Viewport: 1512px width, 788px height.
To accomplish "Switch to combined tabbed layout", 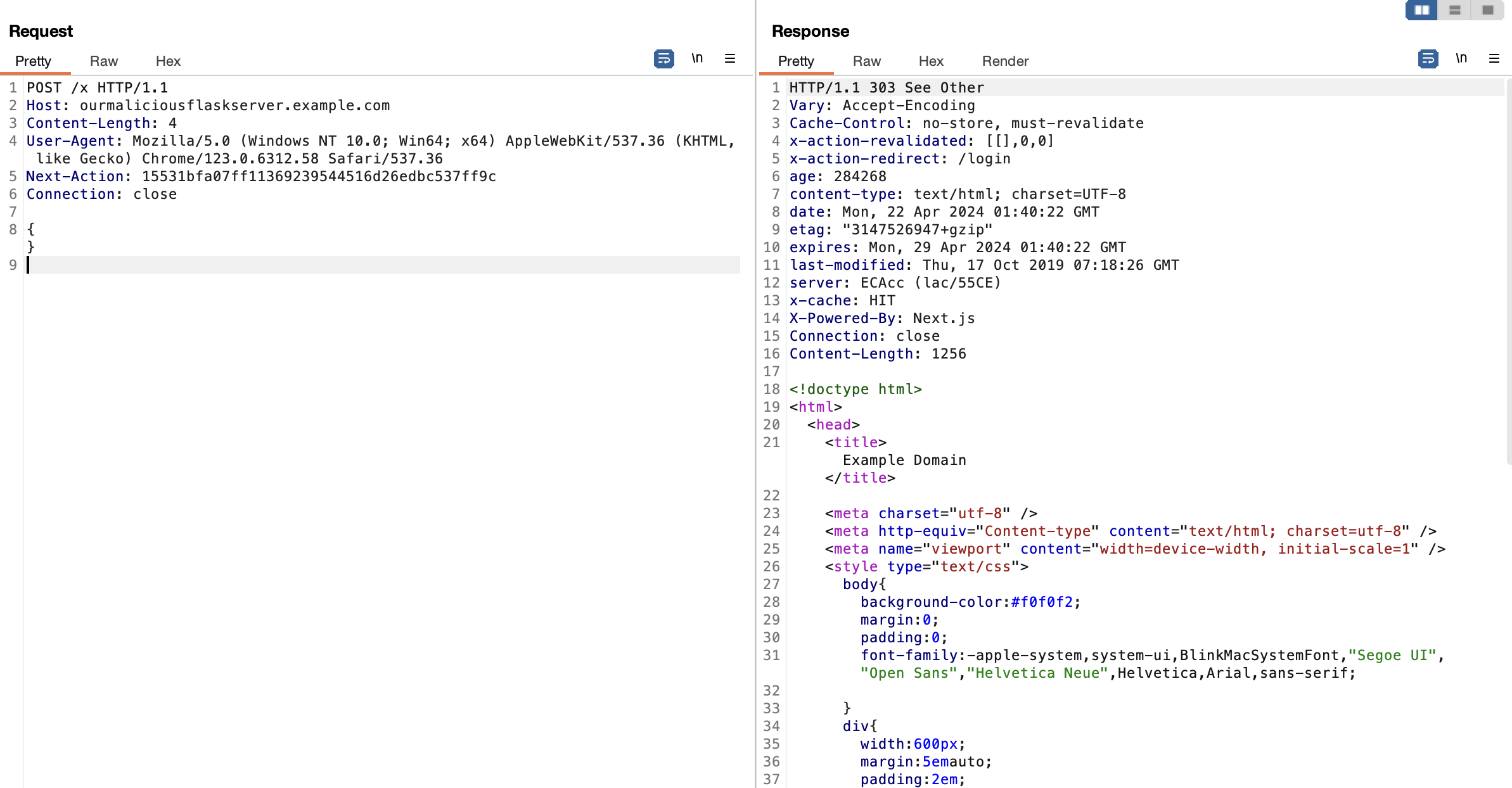I will point(1488,10).
